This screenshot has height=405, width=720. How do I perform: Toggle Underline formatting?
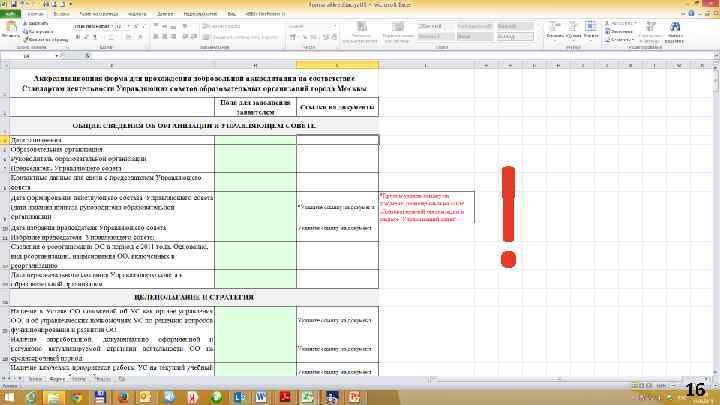pos(95,37)
